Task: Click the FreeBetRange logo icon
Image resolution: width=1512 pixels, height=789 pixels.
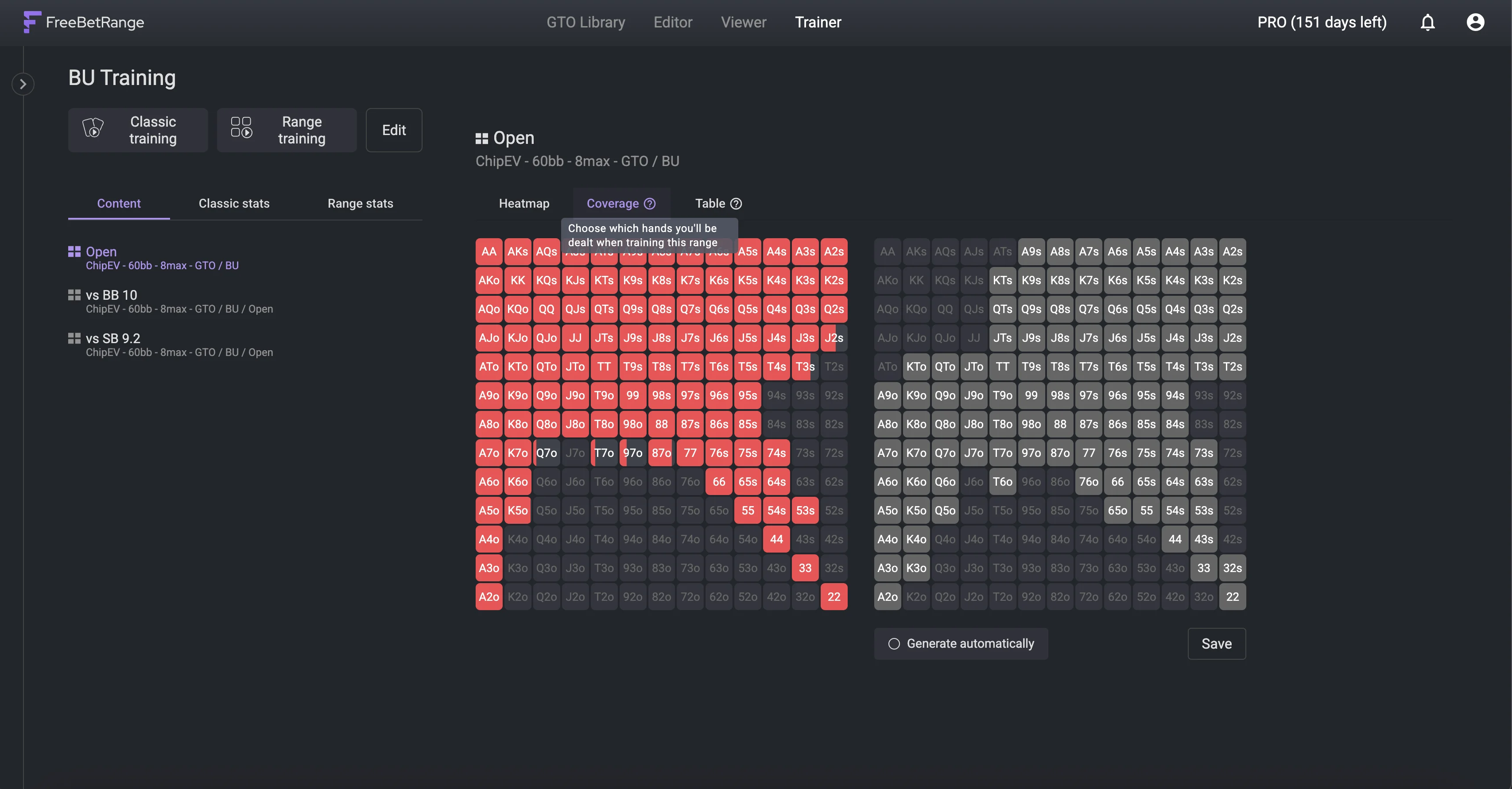Action: point(32,22)
